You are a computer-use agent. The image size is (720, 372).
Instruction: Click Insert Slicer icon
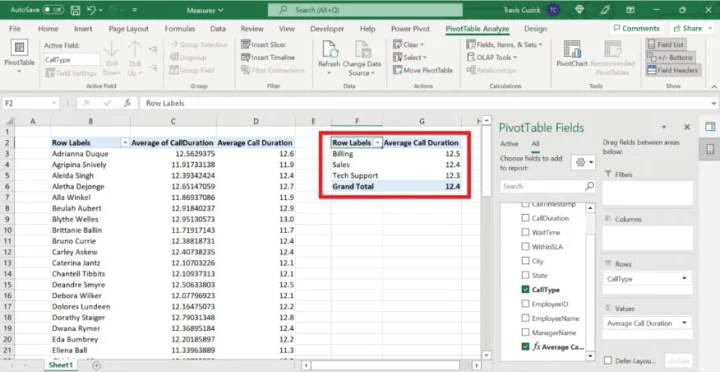click(246, 45)
